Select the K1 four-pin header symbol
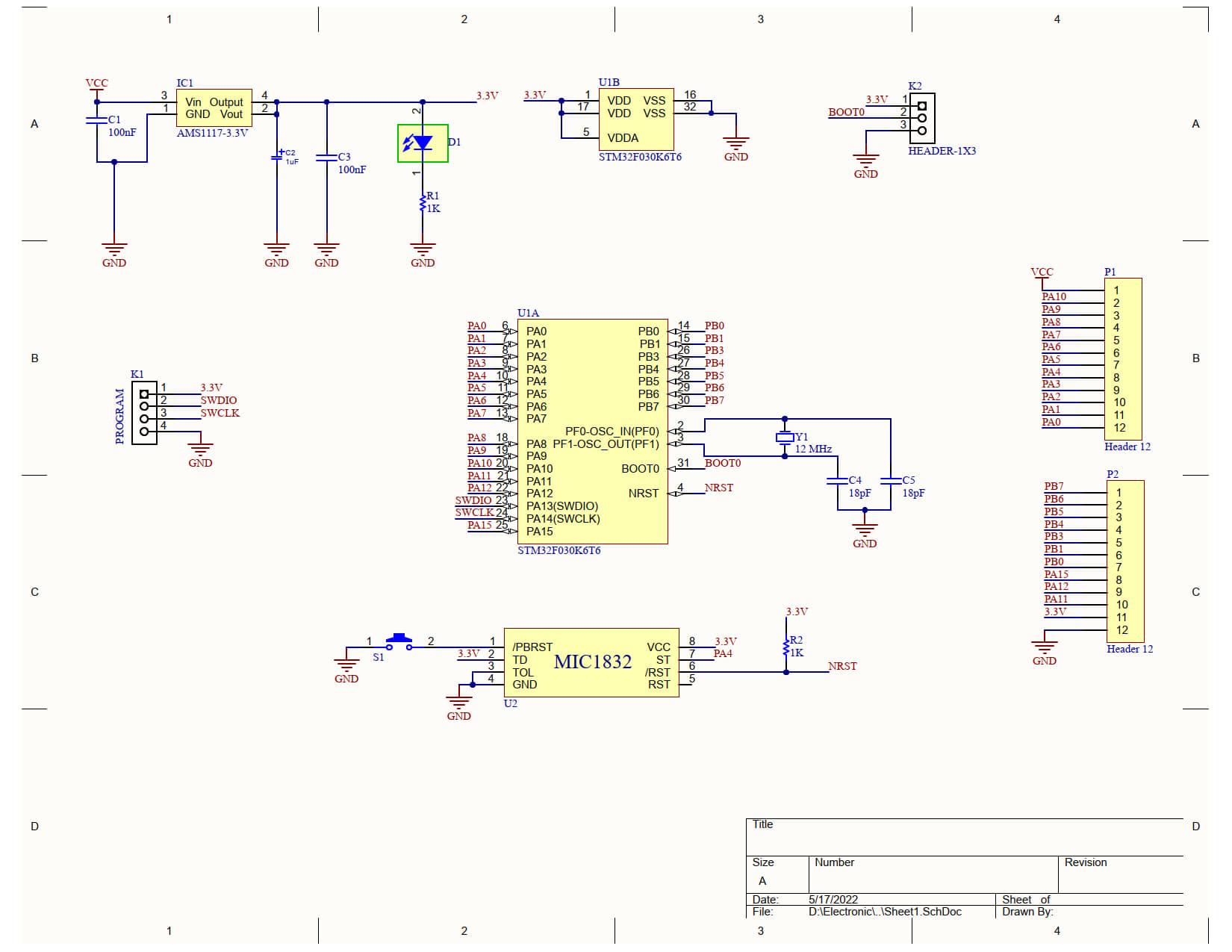This screenshot has height=952, width=1232. pyautogui.click(x=144, y=413)
